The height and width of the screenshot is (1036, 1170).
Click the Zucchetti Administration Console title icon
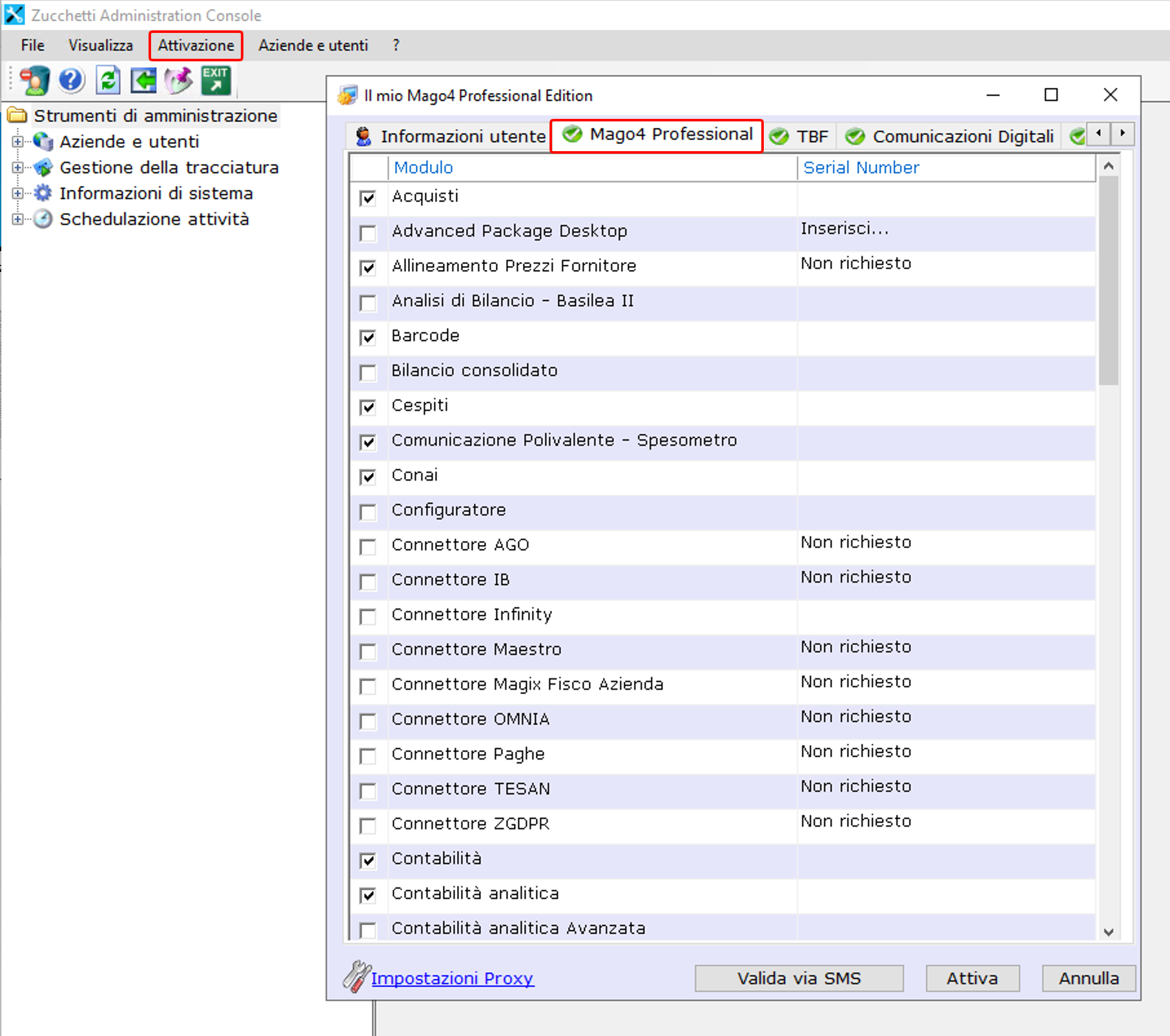pyautogui.click(x=14, y=14)
